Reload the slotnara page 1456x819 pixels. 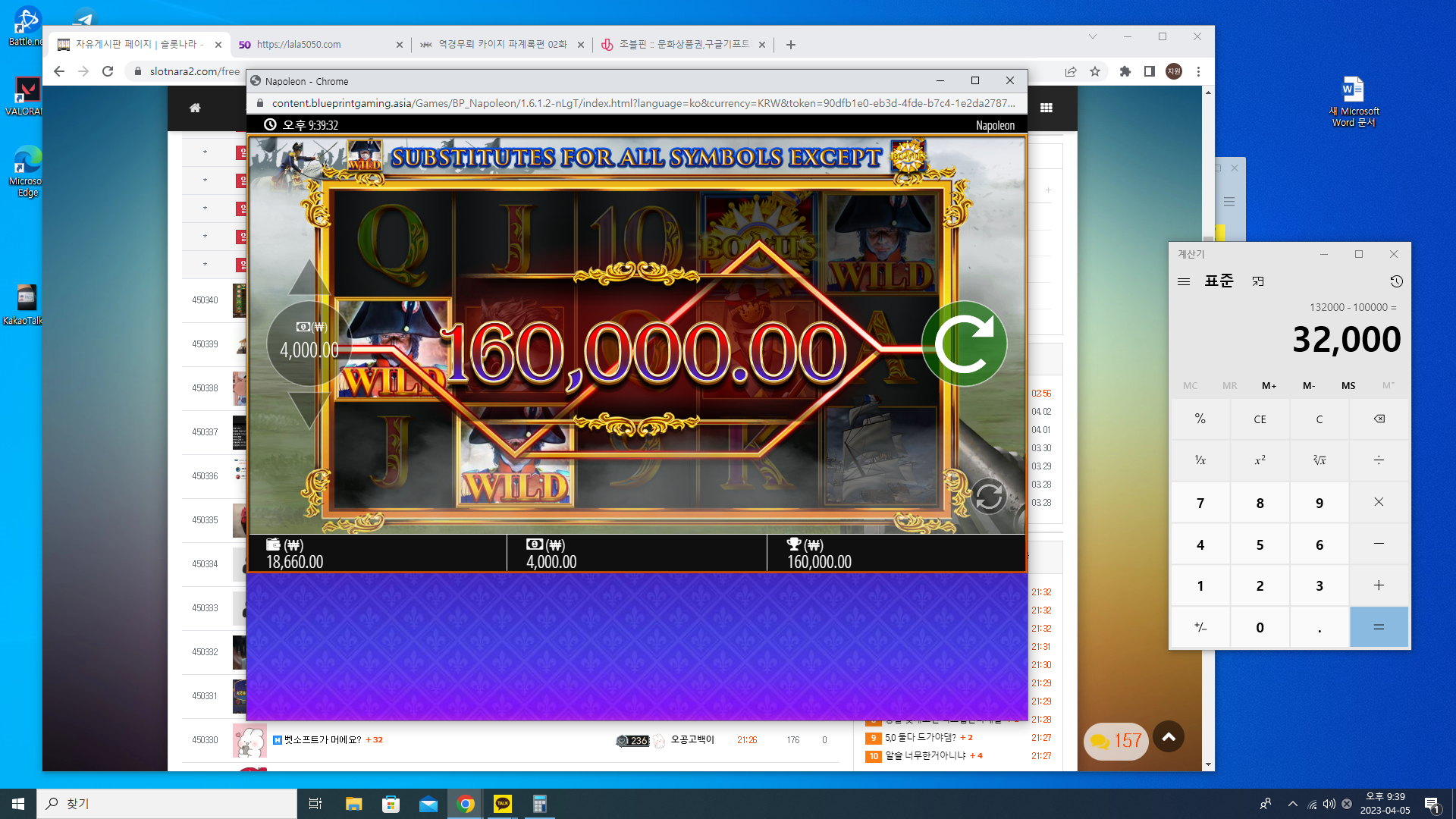coord(108,71)
